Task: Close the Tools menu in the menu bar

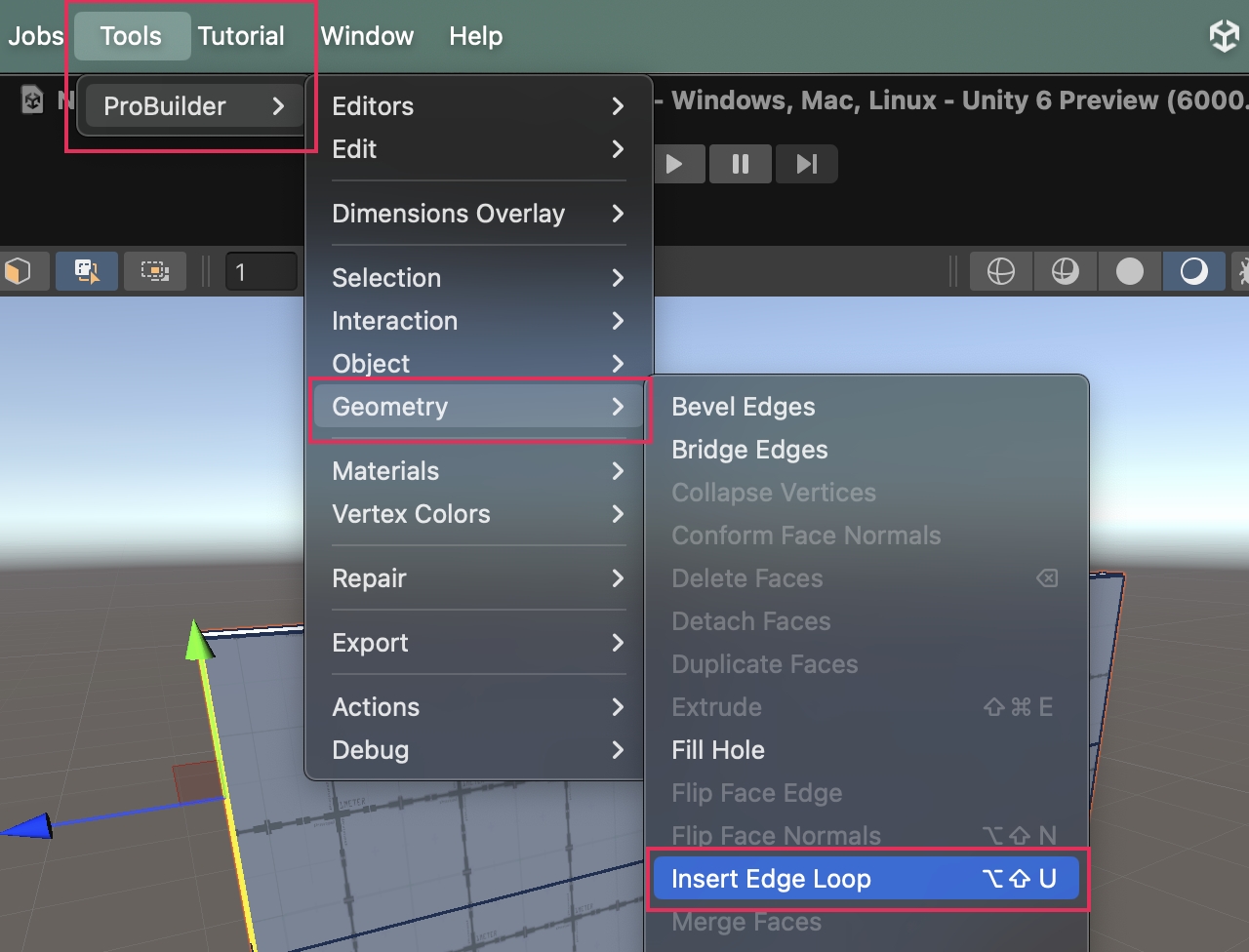Action: pyautogui.click(x=131, y=36)
